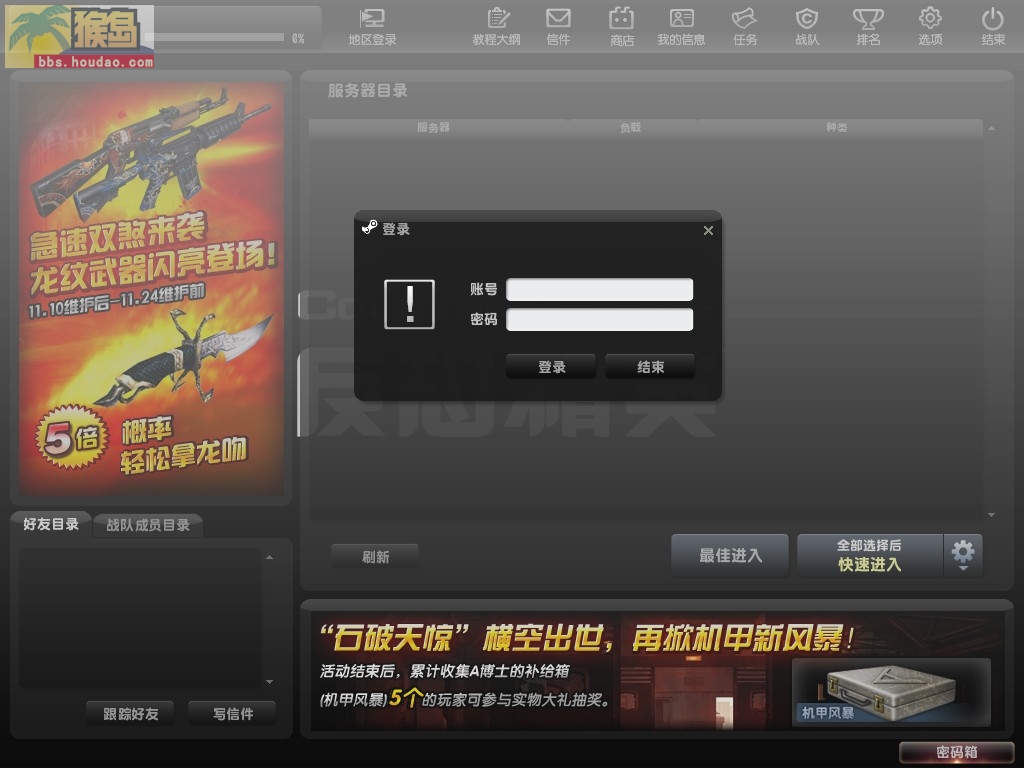Click the 密码 password input field
The height and width of the screenshot is (768, 1024).
tap(600, 319)
